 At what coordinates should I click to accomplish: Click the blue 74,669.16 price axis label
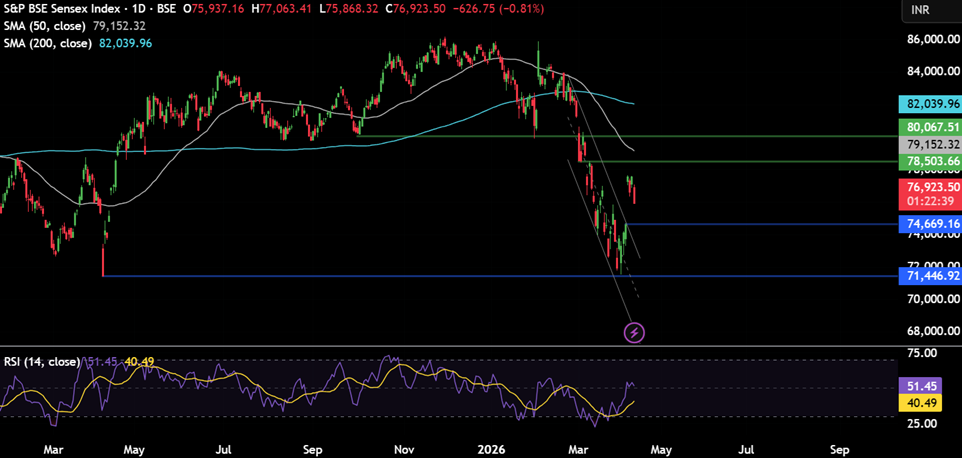click(x=930, y=224)
